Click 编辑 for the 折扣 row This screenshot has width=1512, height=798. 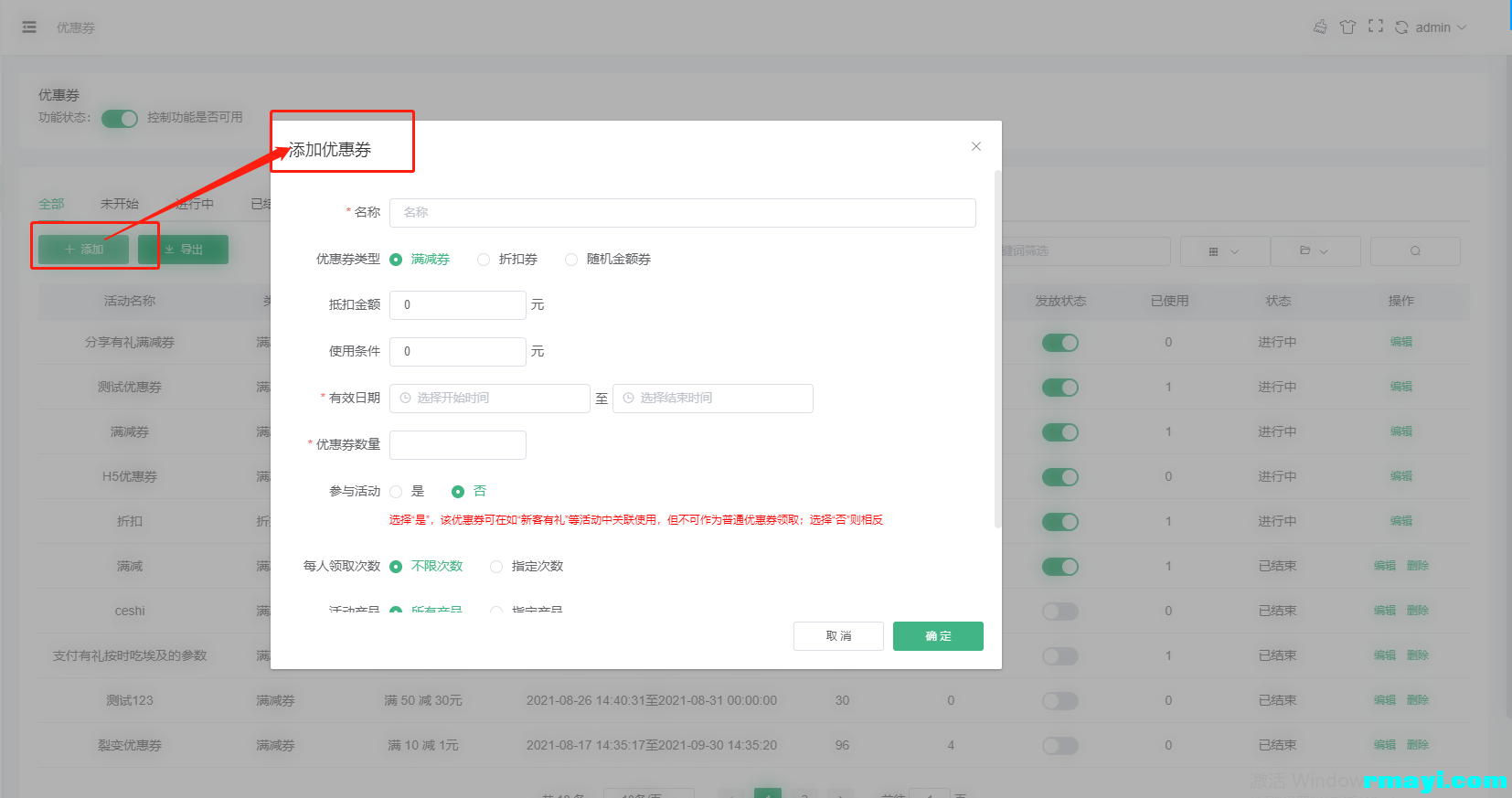[x=1401, y=521]
